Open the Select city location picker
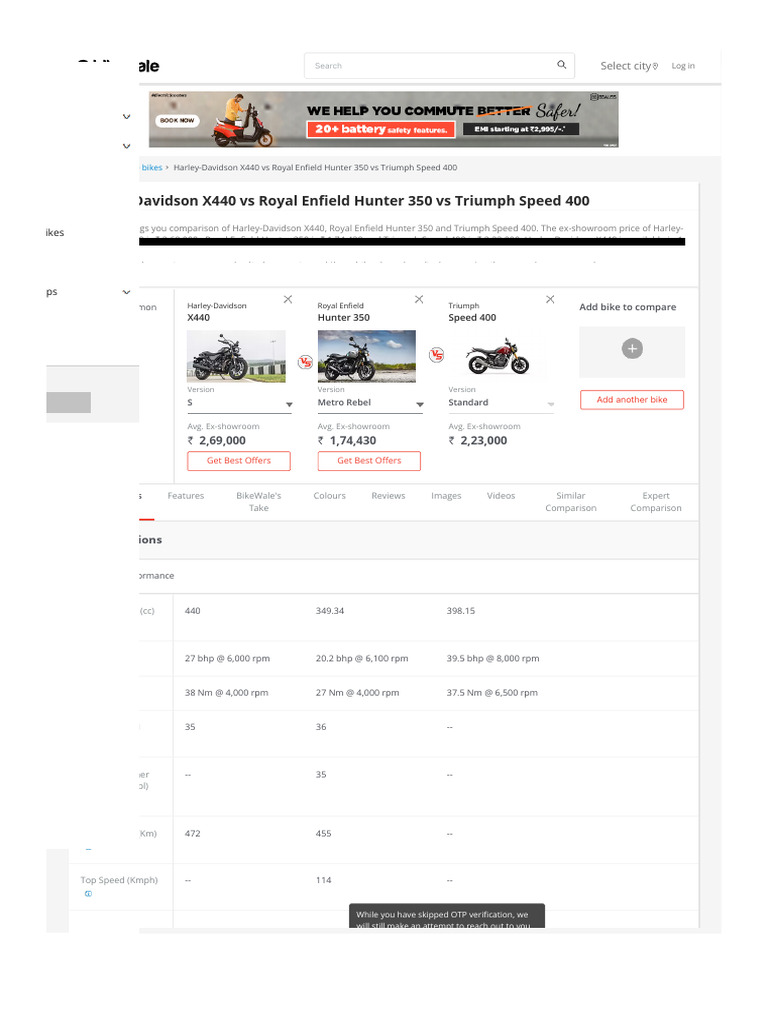 (x=629, y=66)
